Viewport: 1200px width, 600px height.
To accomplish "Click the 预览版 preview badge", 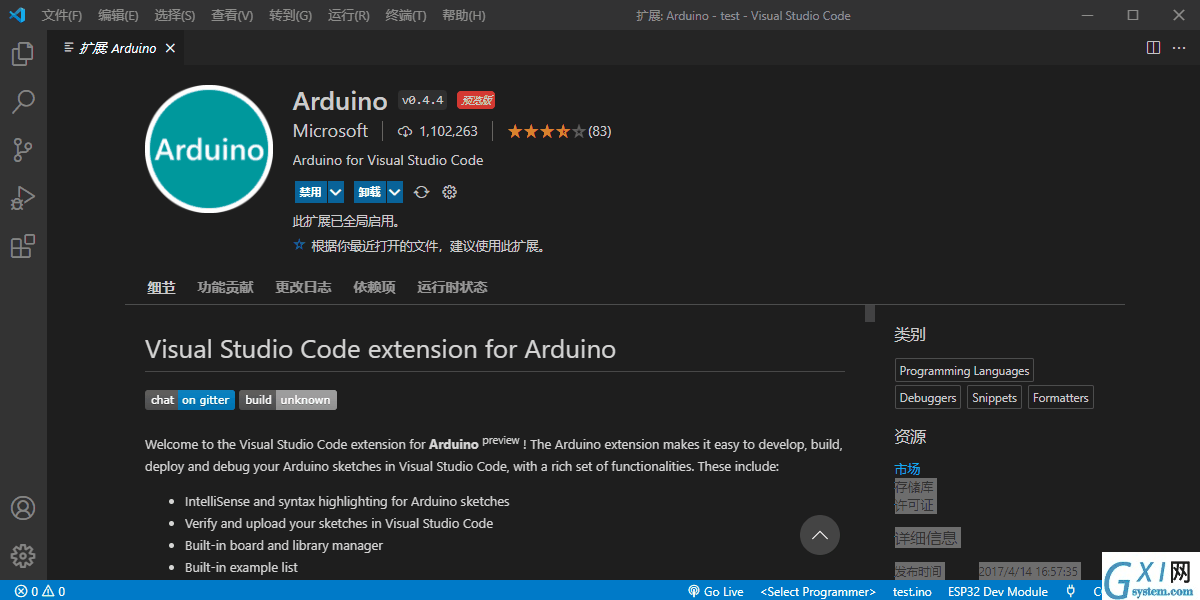I will coord(476,100).
